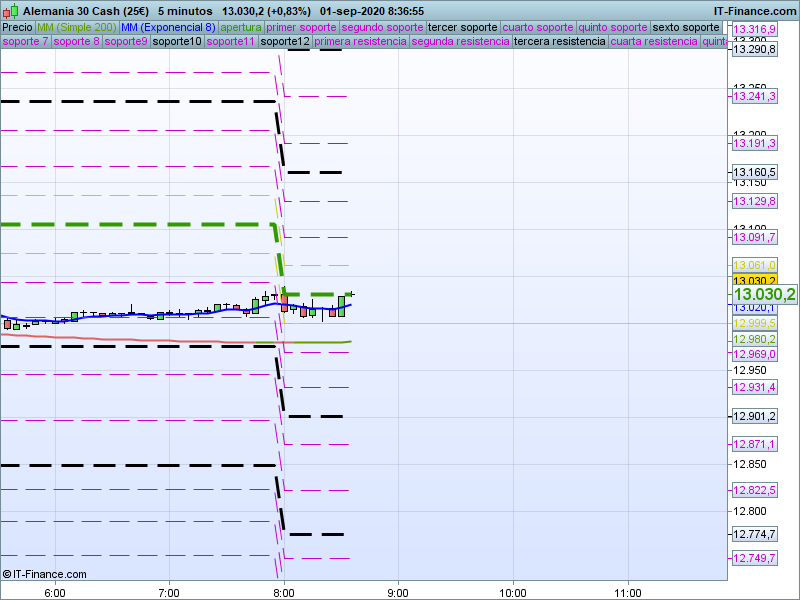The width and height of the screenshot is (800, 600).
Task: Click the © IT-Finance.com copyright text
Action: 45,574
